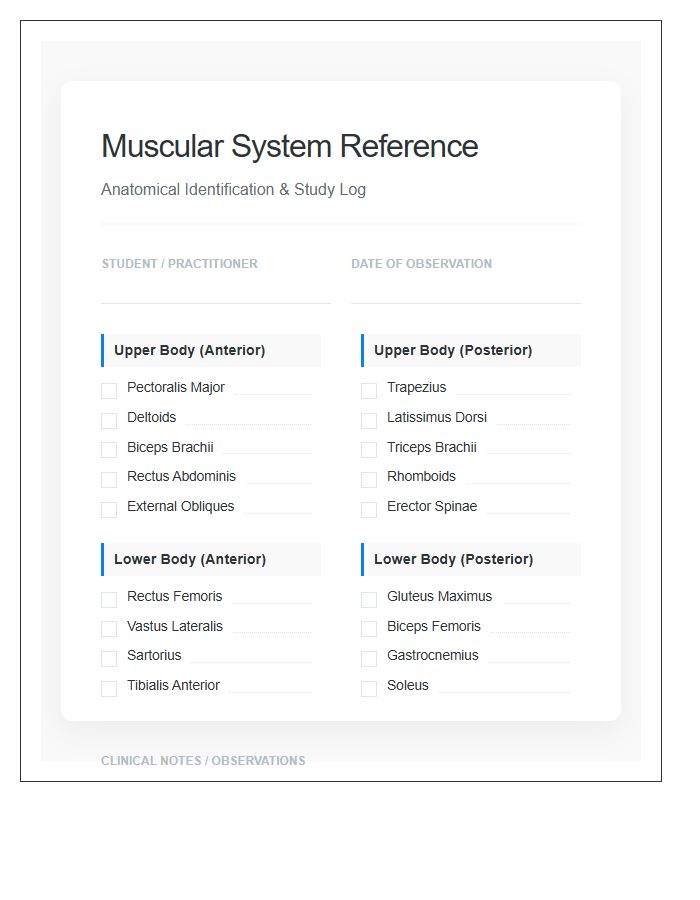Tick the Soleus checkbox
The image size is (700, 900).
[x=369, y=689]
